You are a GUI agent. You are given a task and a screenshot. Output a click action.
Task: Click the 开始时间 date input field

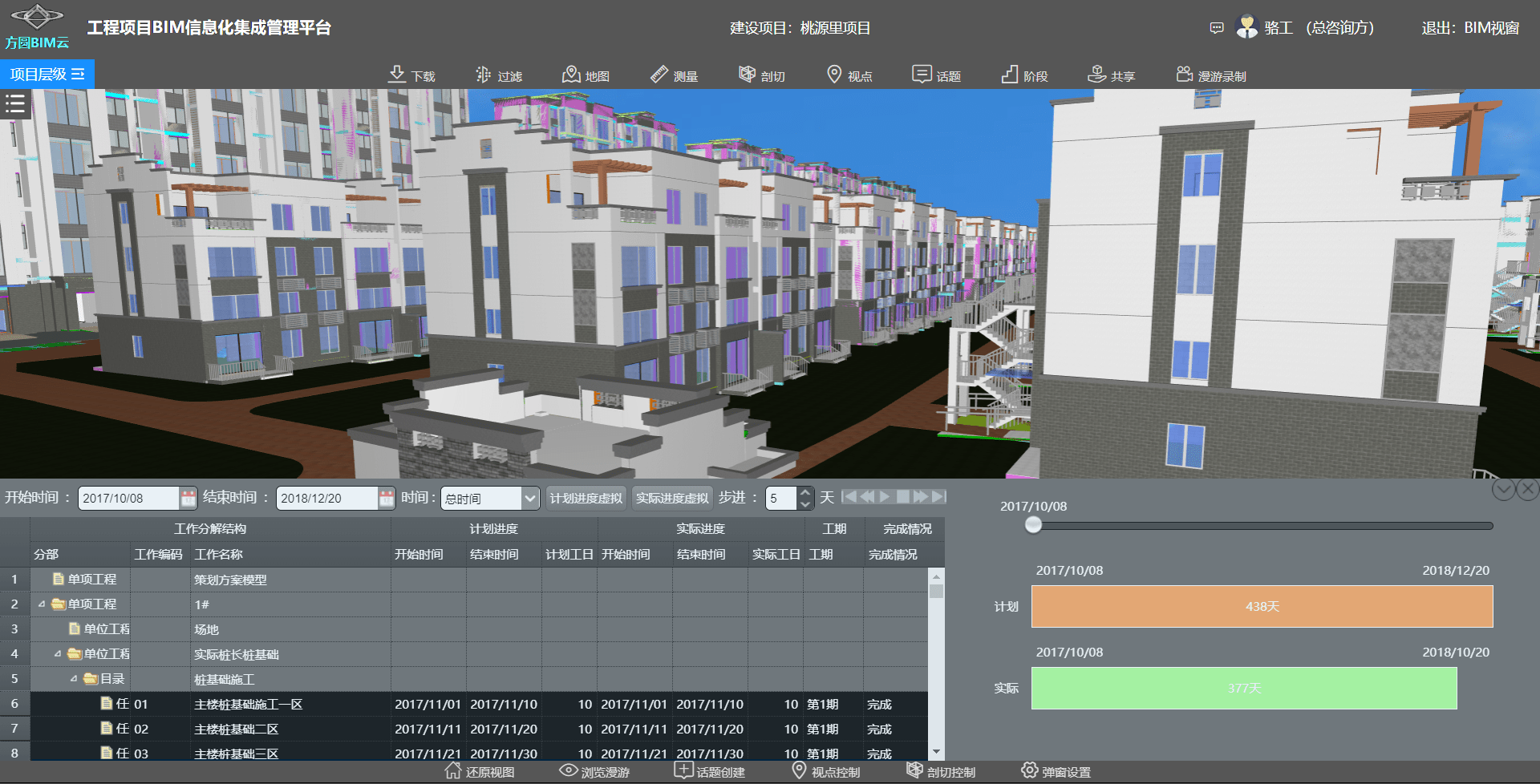coord(128,499)
